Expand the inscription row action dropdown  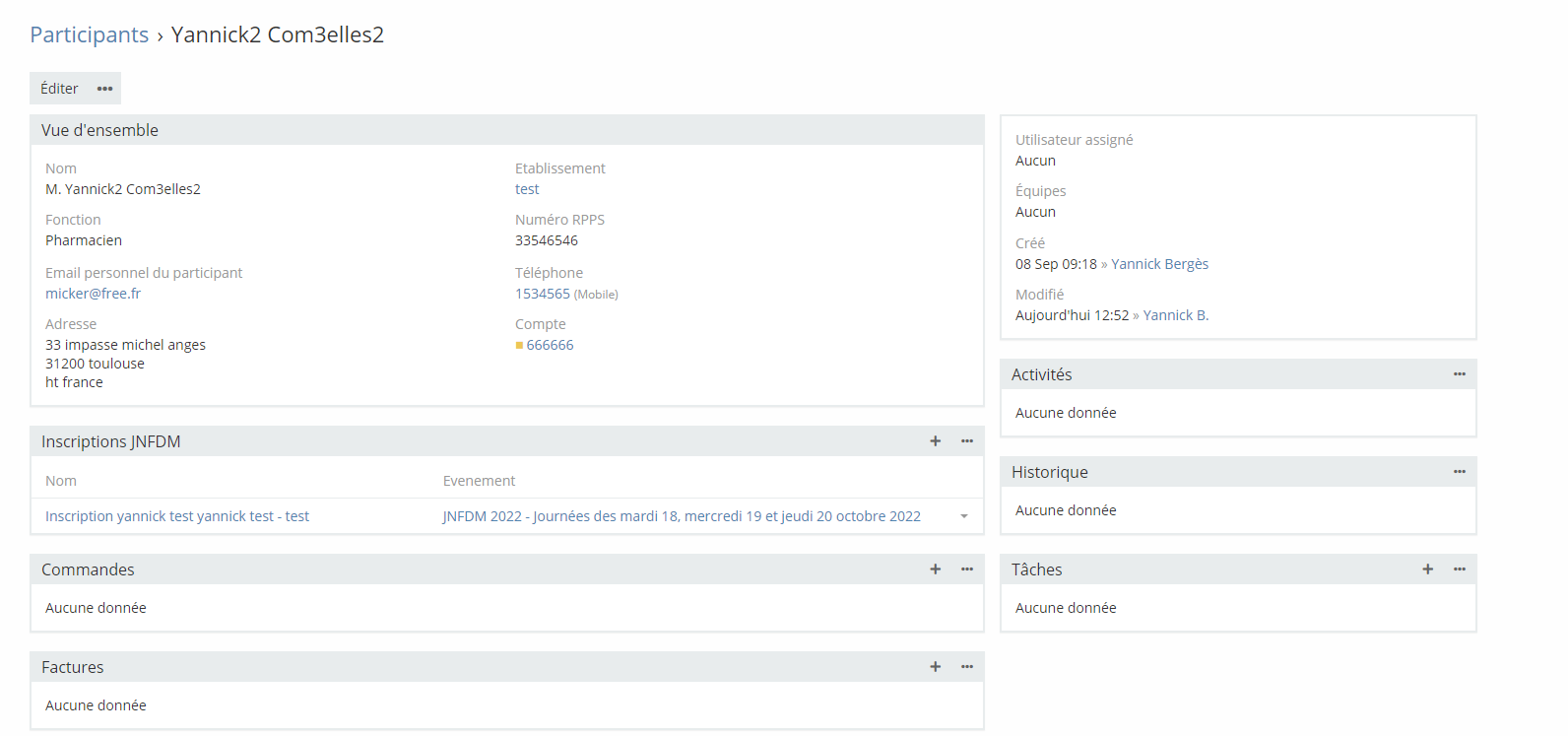963,516
